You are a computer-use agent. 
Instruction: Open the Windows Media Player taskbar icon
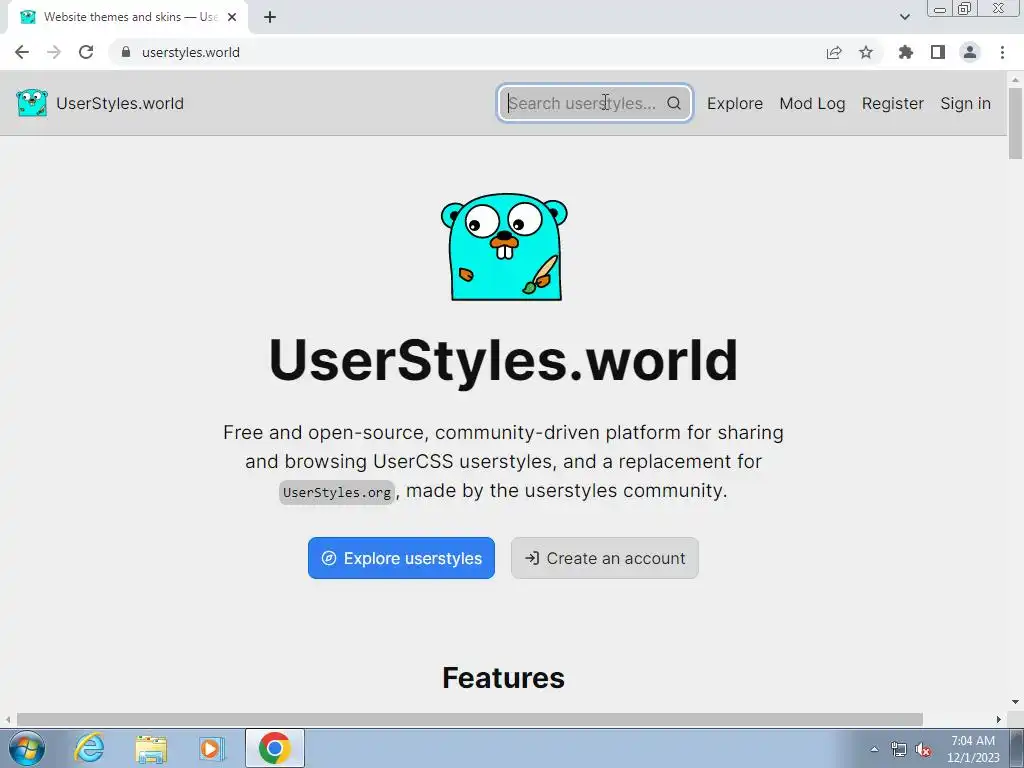[x=212, y=748]
